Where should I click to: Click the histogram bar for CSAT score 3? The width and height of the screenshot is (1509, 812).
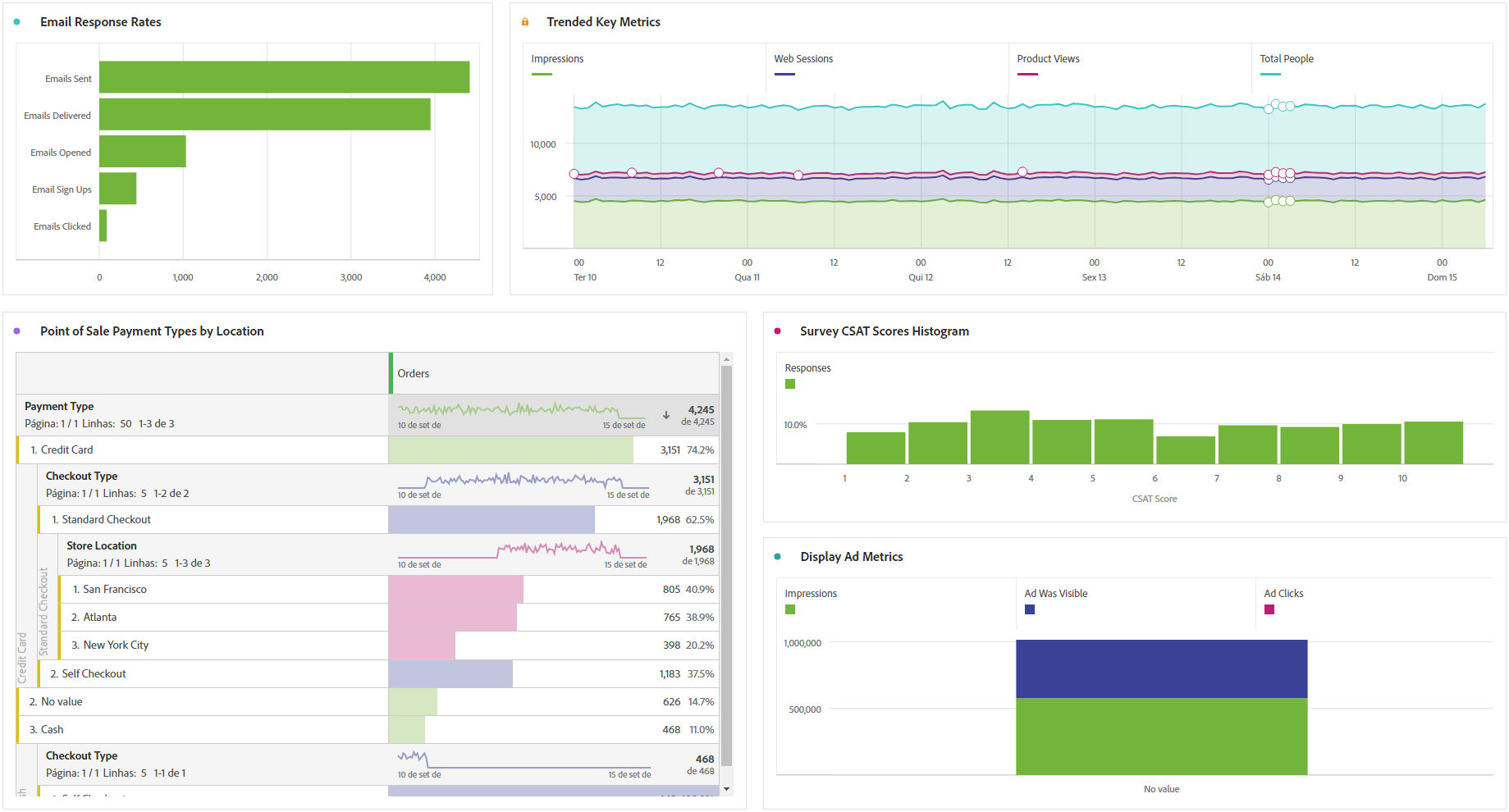999,437
